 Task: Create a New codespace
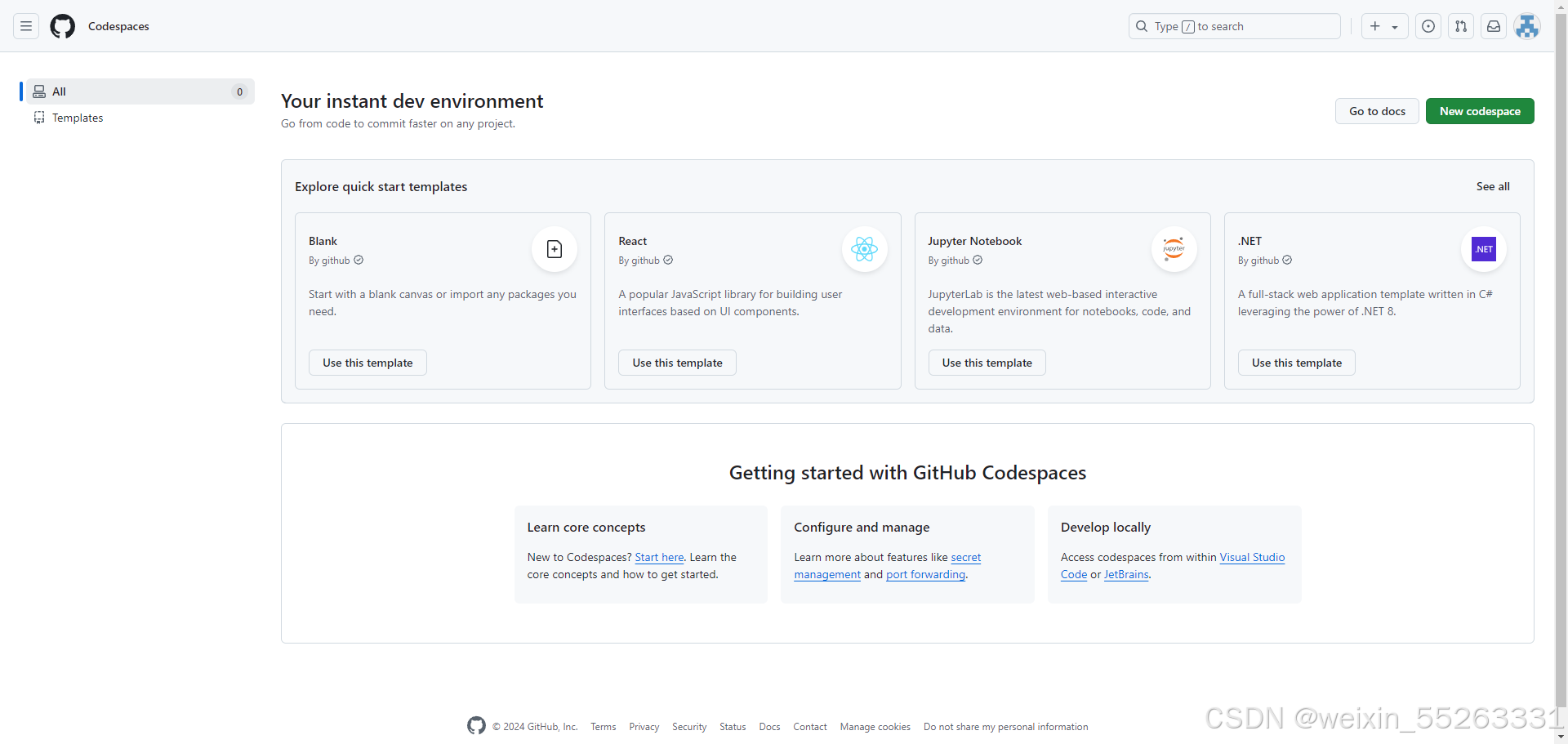(x=1480, y=111)
